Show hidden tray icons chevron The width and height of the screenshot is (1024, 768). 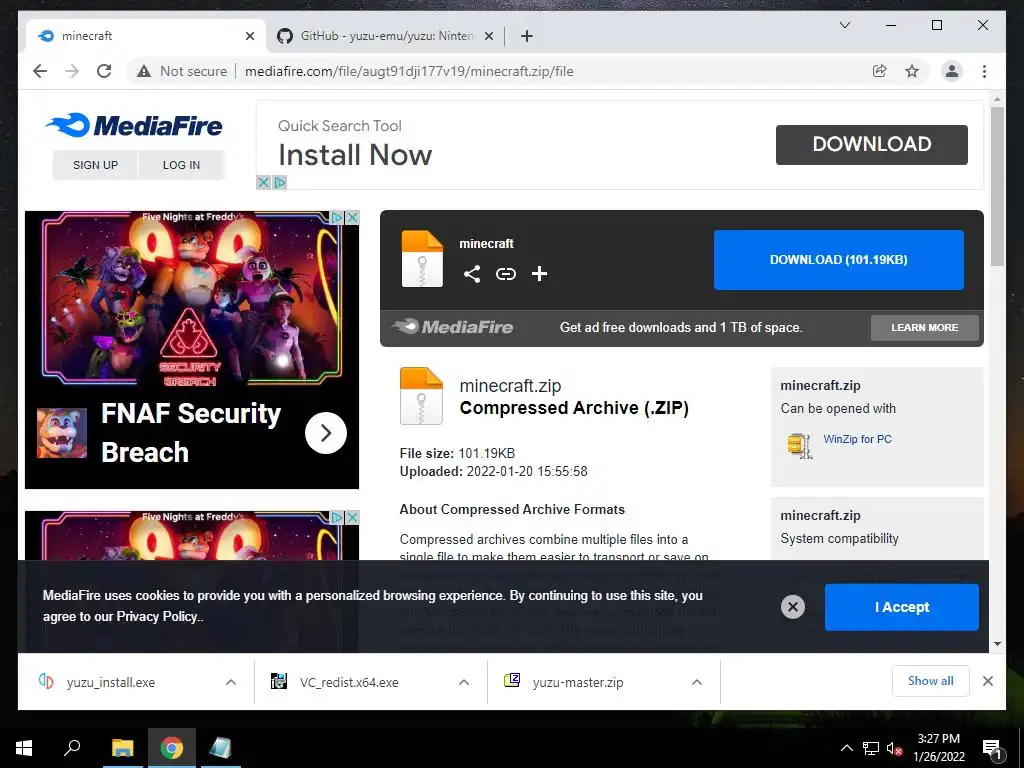click(846, 748)
